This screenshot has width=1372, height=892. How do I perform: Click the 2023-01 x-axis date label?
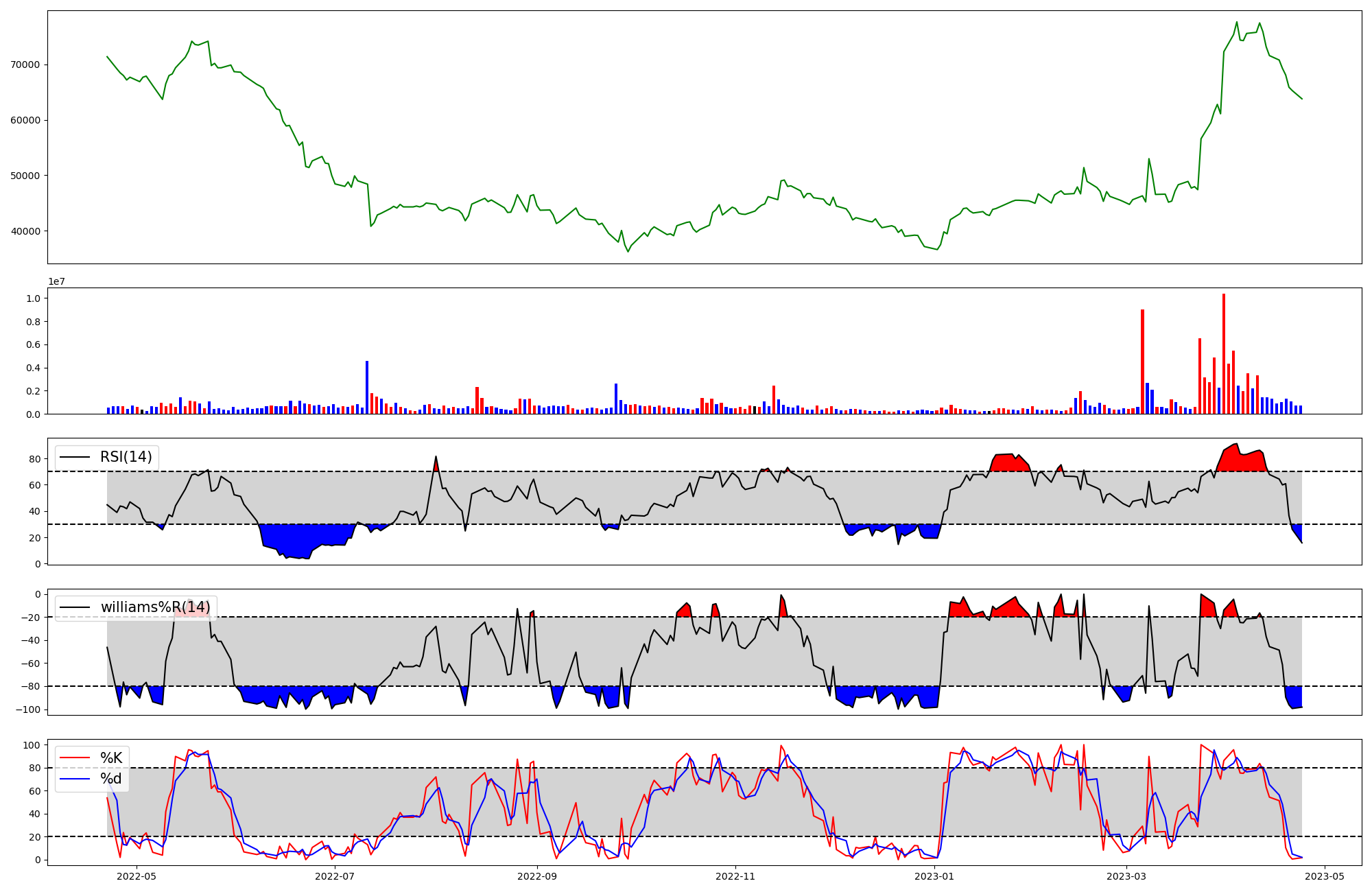(934, 876)
